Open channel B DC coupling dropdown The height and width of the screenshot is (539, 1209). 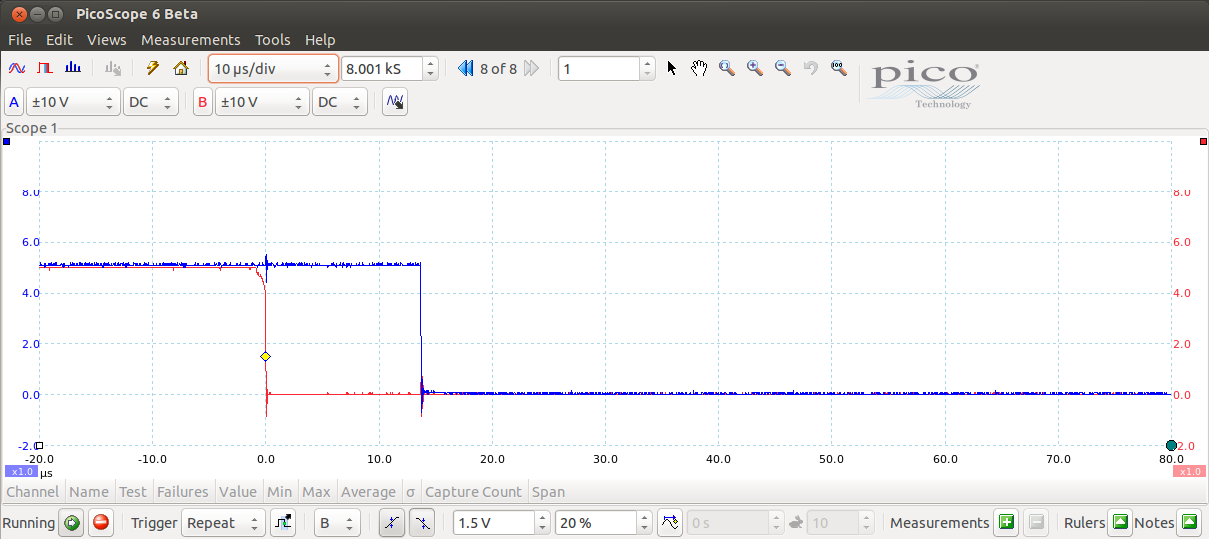click(340, 102)
